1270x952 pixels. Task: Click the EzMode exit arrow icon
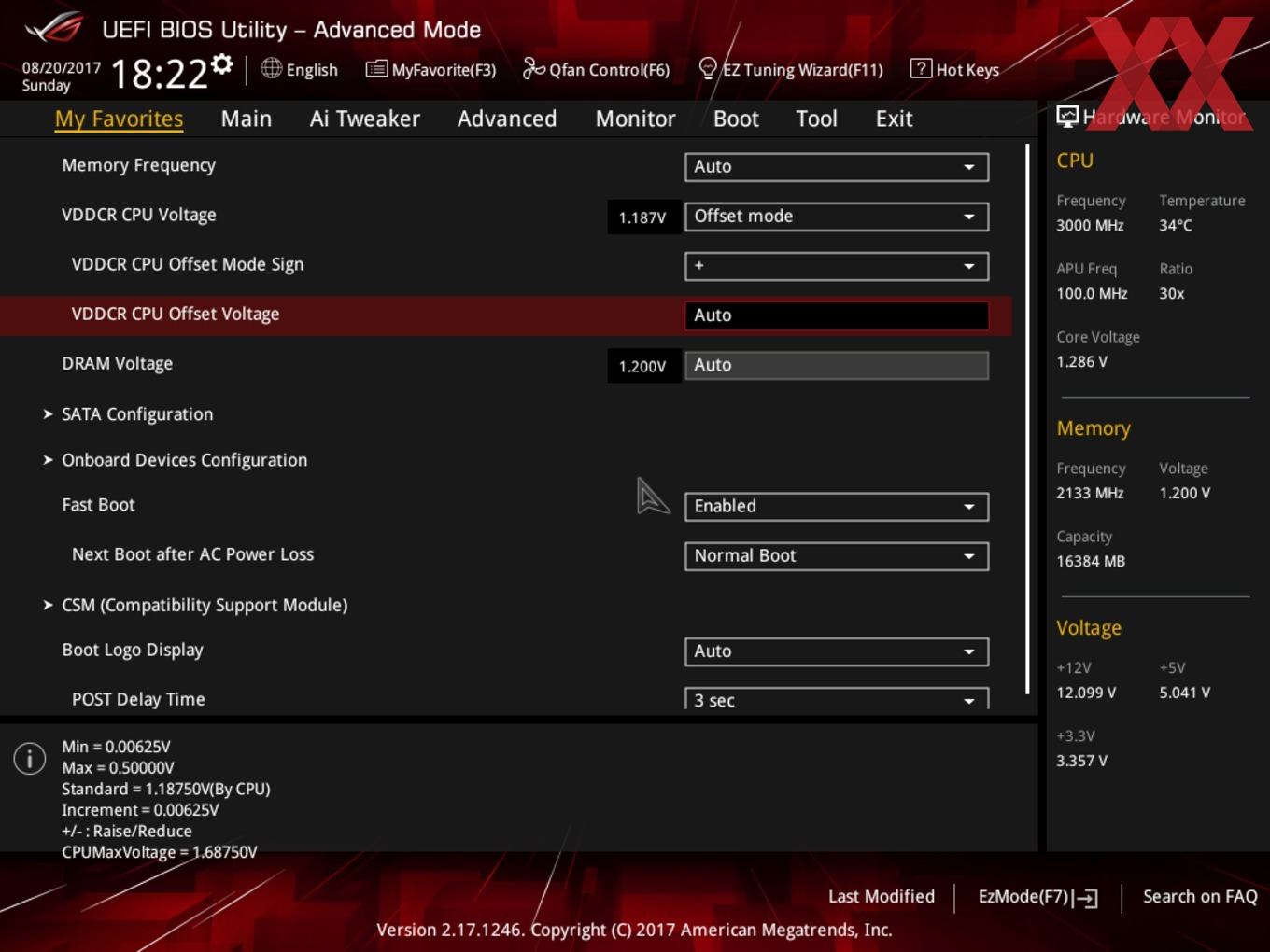pos(1085,898)
